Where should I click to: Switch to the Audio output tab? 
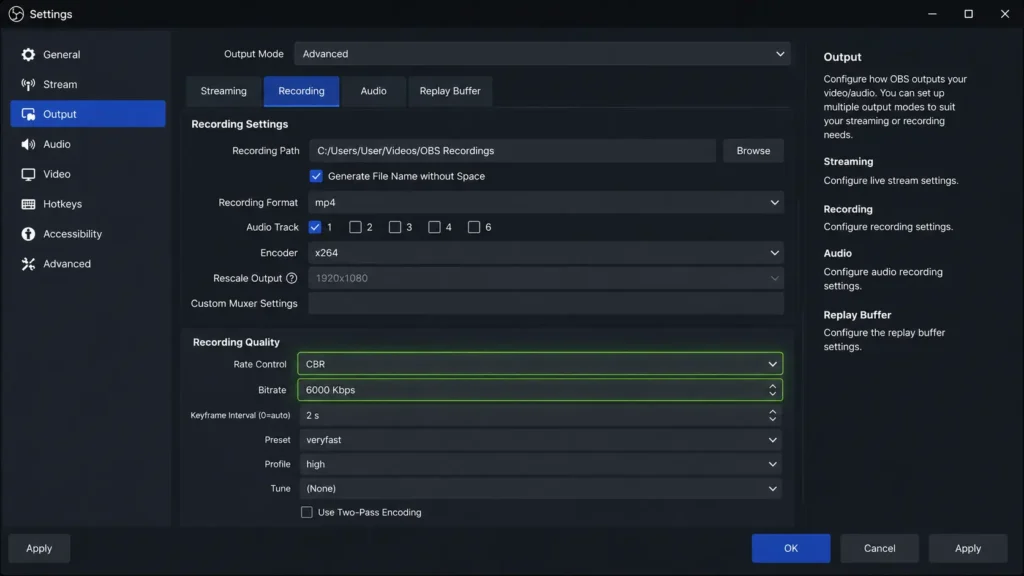point(374,91)
